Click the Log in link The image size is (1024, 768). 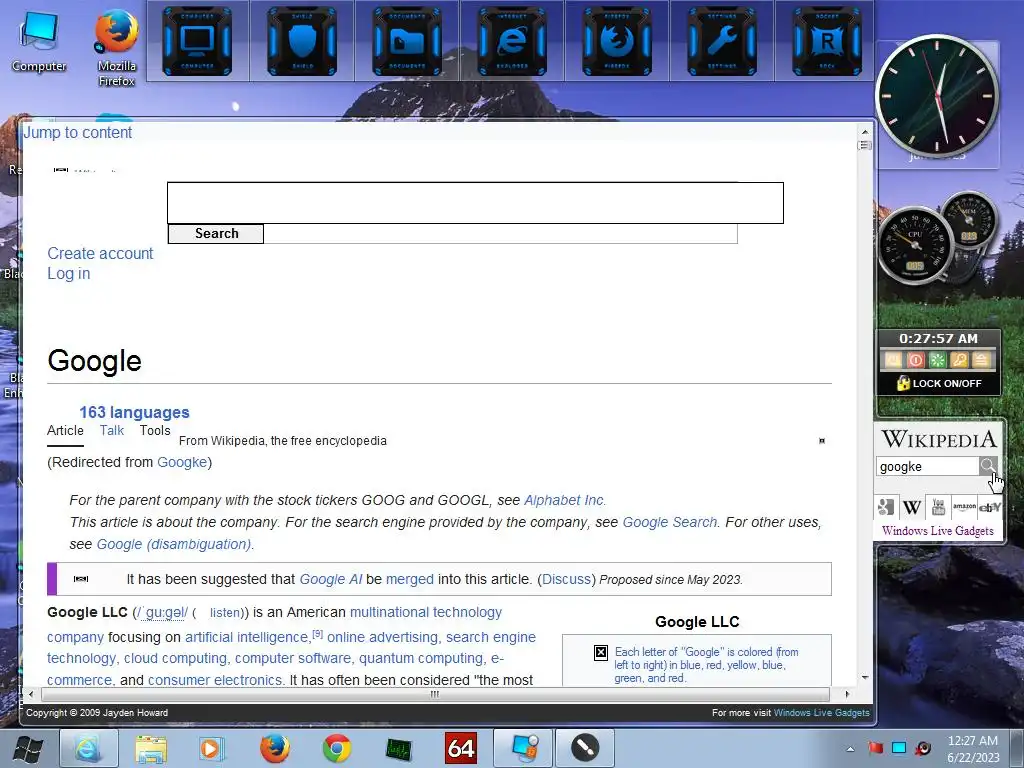[69, 274]
